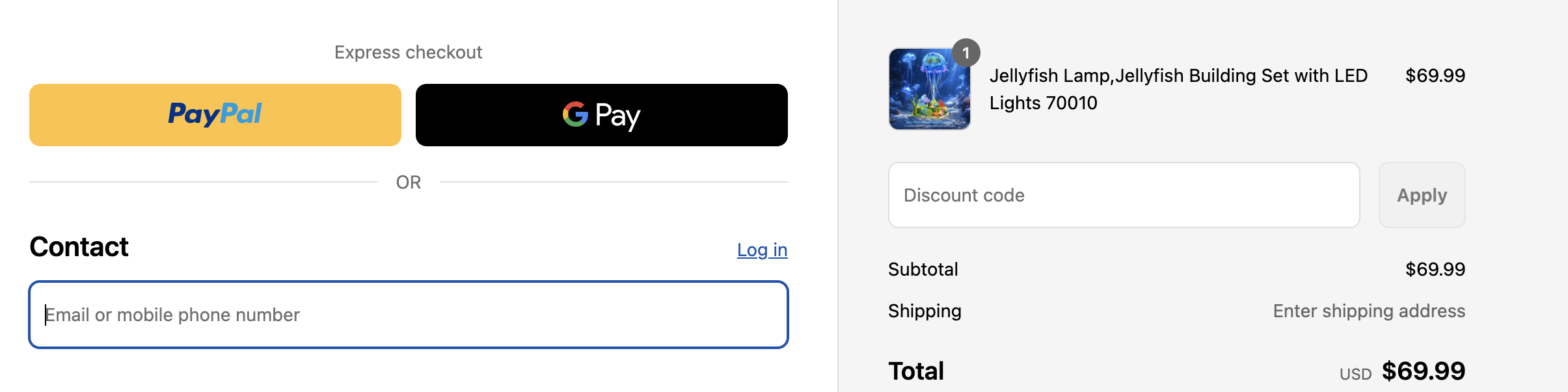Click the Total label
The height and width of the screenshot is (392, 1568).
tap(916, 371)
